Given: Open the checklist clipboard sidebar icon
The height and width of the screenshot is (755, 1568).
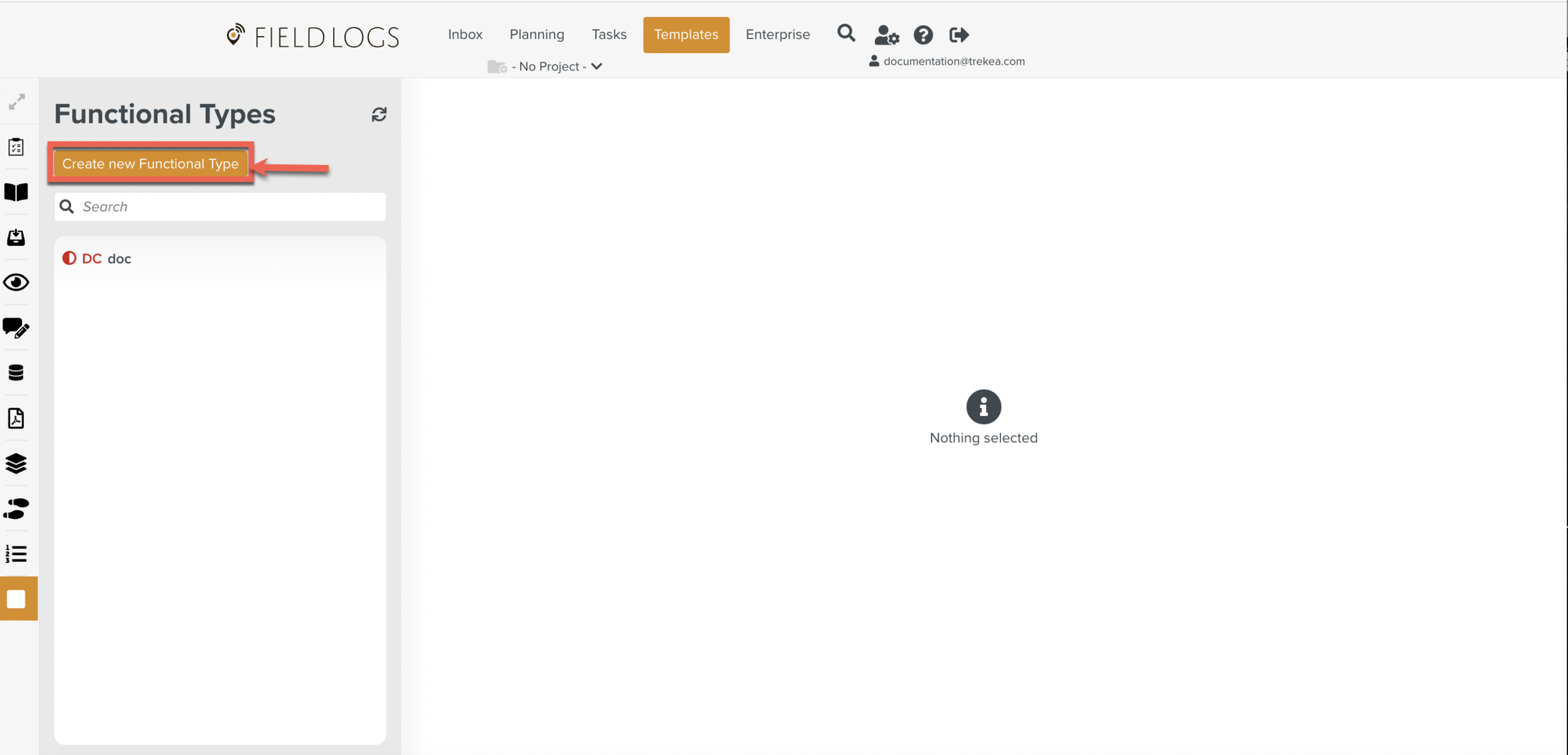Looking at the screenshot, I should (16, 147).
